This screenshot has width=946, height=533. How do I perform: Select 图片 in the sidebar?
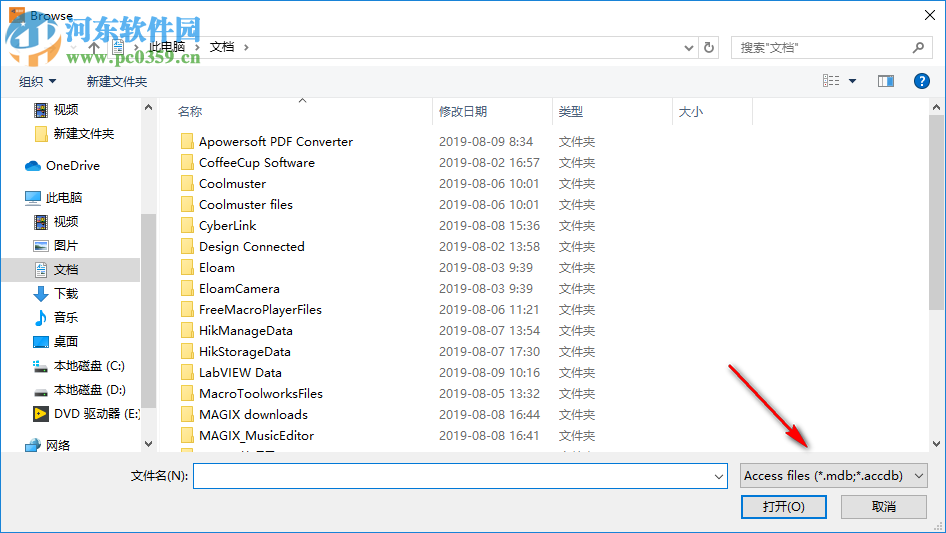coord(65,246)
